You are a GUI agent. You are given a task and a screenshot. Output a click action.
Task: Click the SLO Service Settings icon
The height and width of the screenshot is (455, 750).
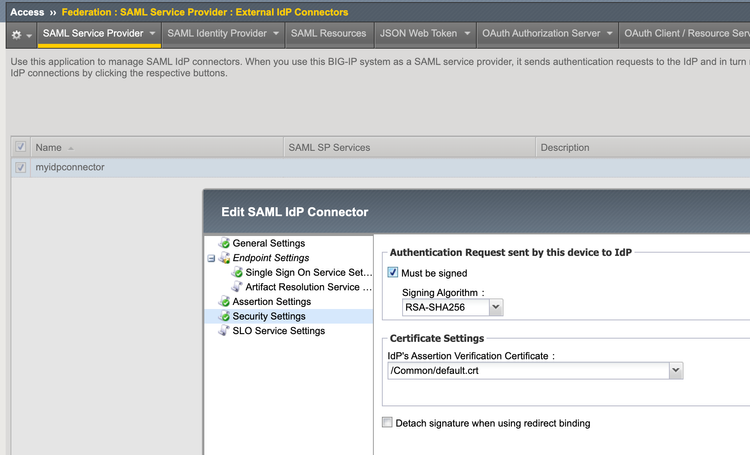[x=225, y=331]
